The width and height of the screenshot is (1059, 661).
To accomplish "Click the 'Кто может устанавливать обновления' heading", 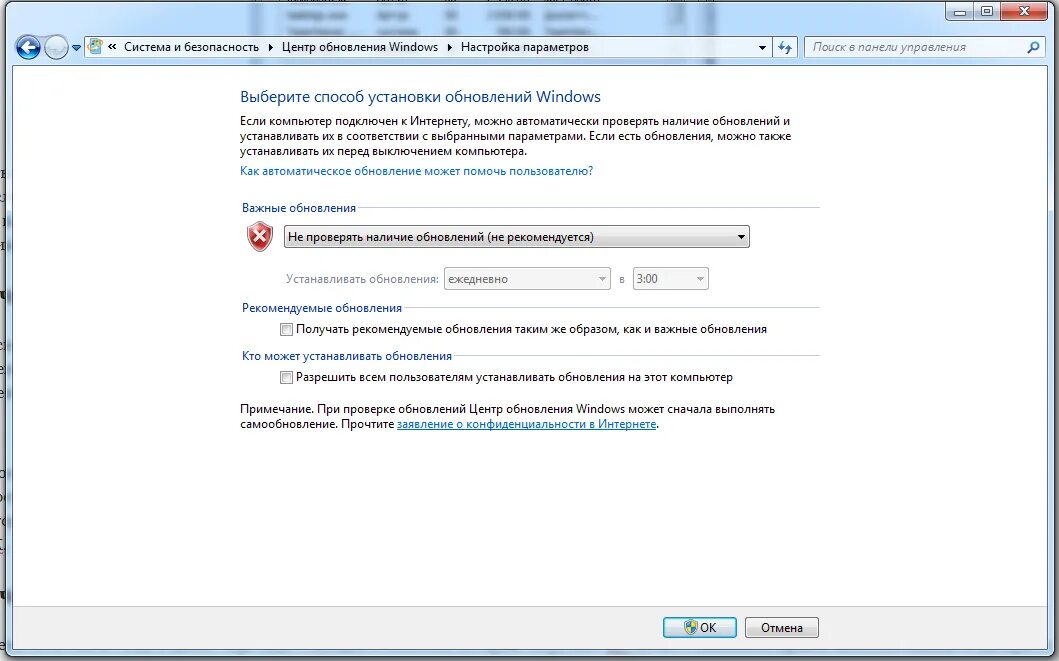I will point(346,356).
